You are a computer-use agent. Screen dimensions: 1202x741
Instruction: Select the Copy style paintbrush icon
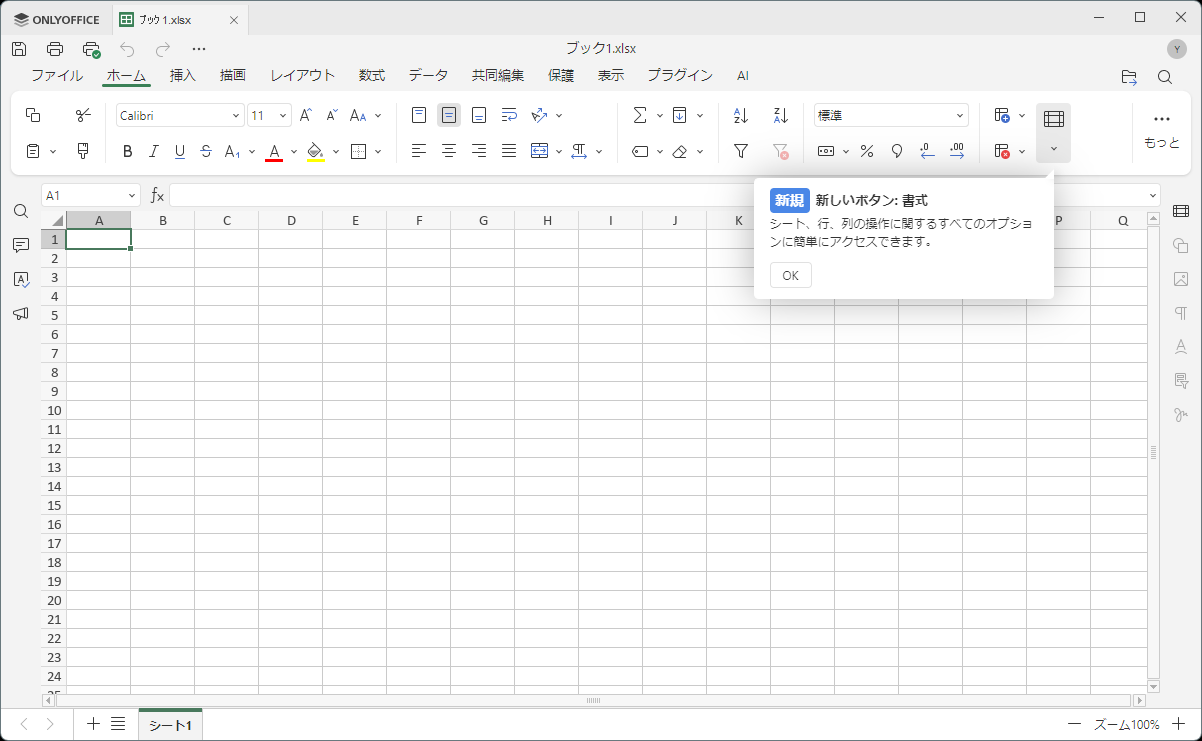click(x=83, y=151)
